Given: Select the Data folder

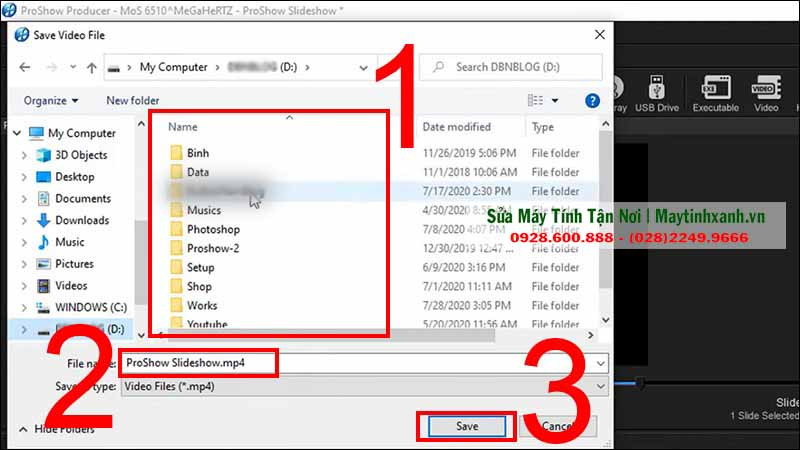Looking at the screenshot, I should click(x=197, y=172).
